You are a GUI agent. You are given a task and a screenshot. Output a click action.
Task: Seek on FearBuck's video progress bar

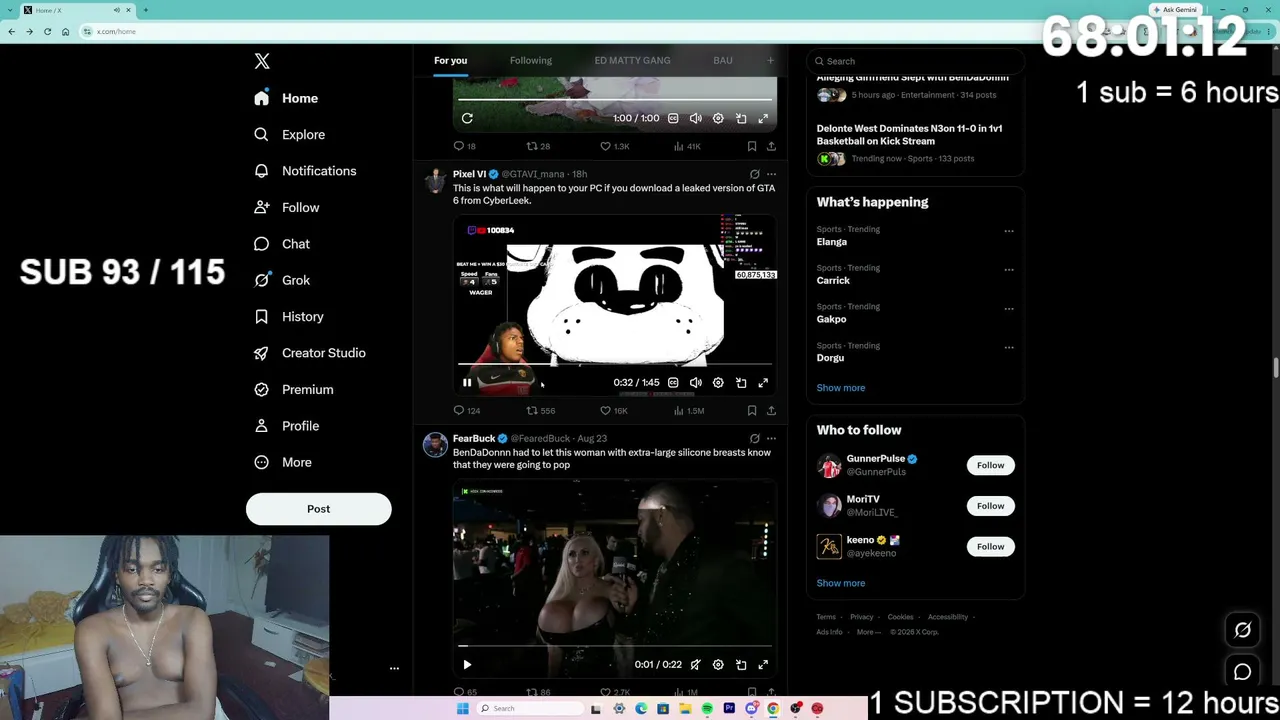pos(615,647)
